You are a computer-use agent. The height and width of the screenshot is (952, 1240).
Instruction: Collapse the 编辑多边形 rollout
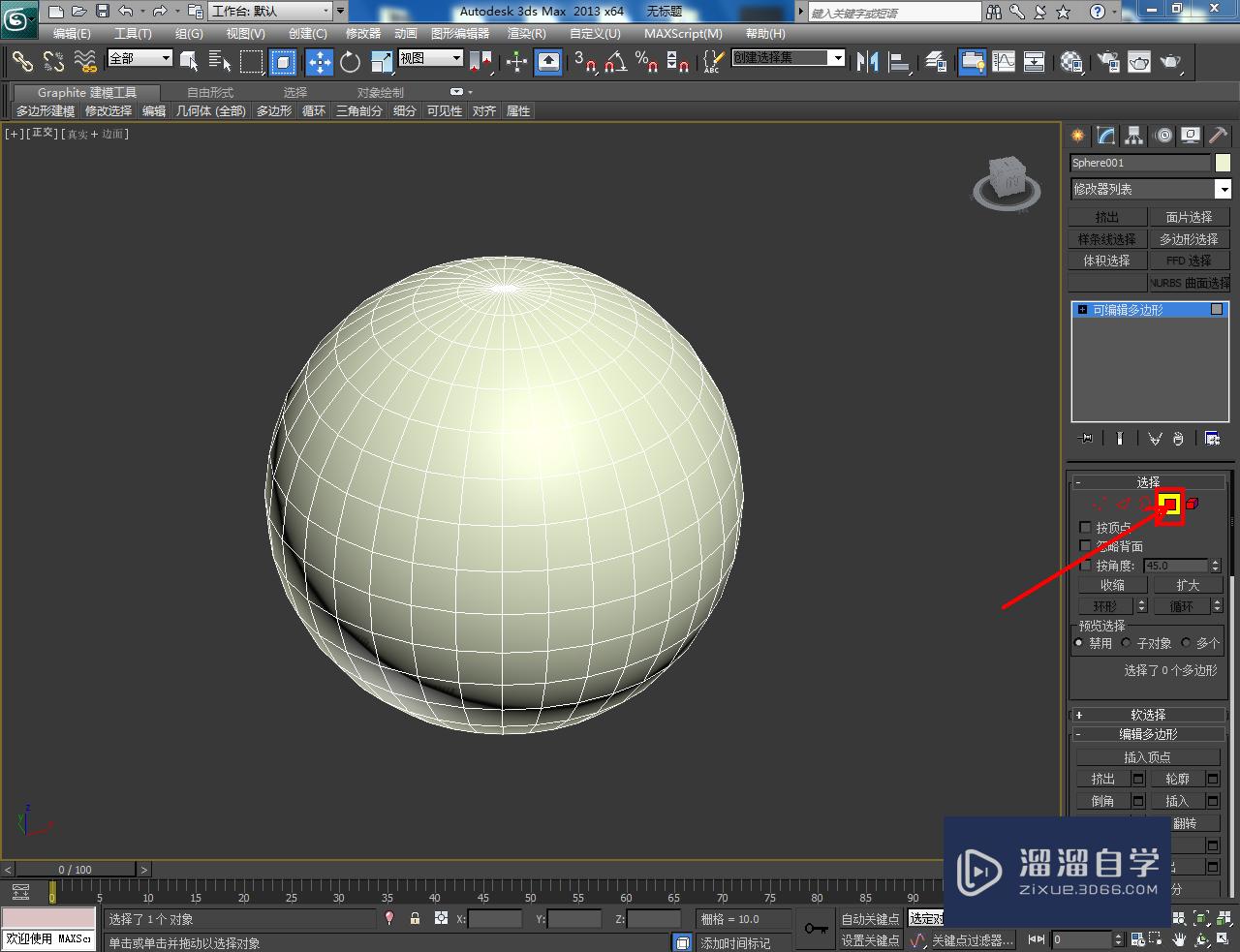[x=1149, y=734]
